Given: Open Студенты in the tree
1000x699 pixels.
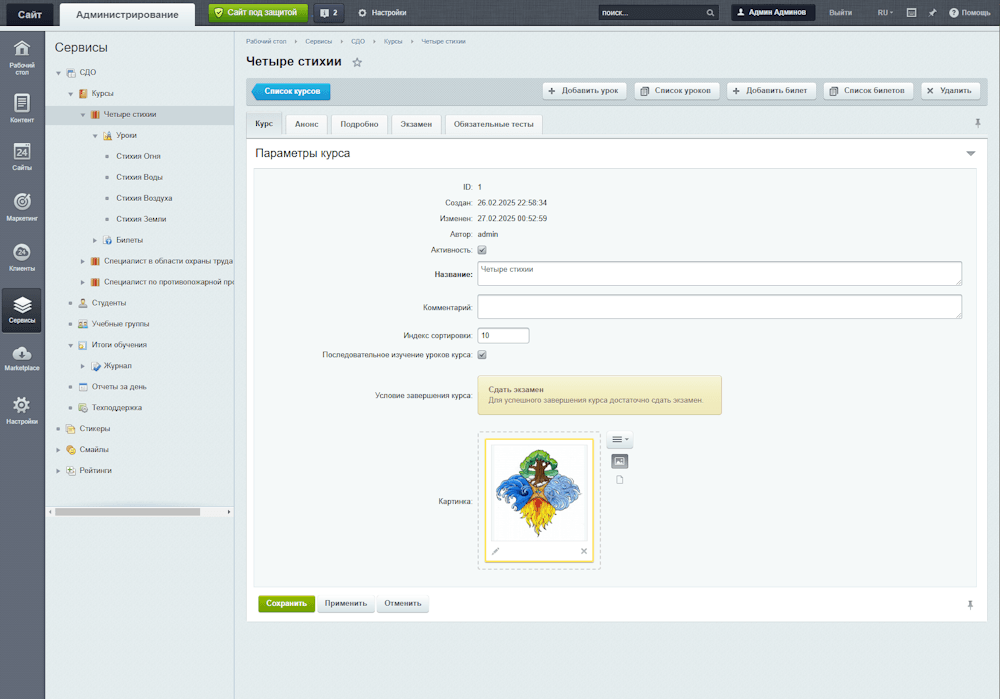Looking at the screenshot, I should pos(109,303).
